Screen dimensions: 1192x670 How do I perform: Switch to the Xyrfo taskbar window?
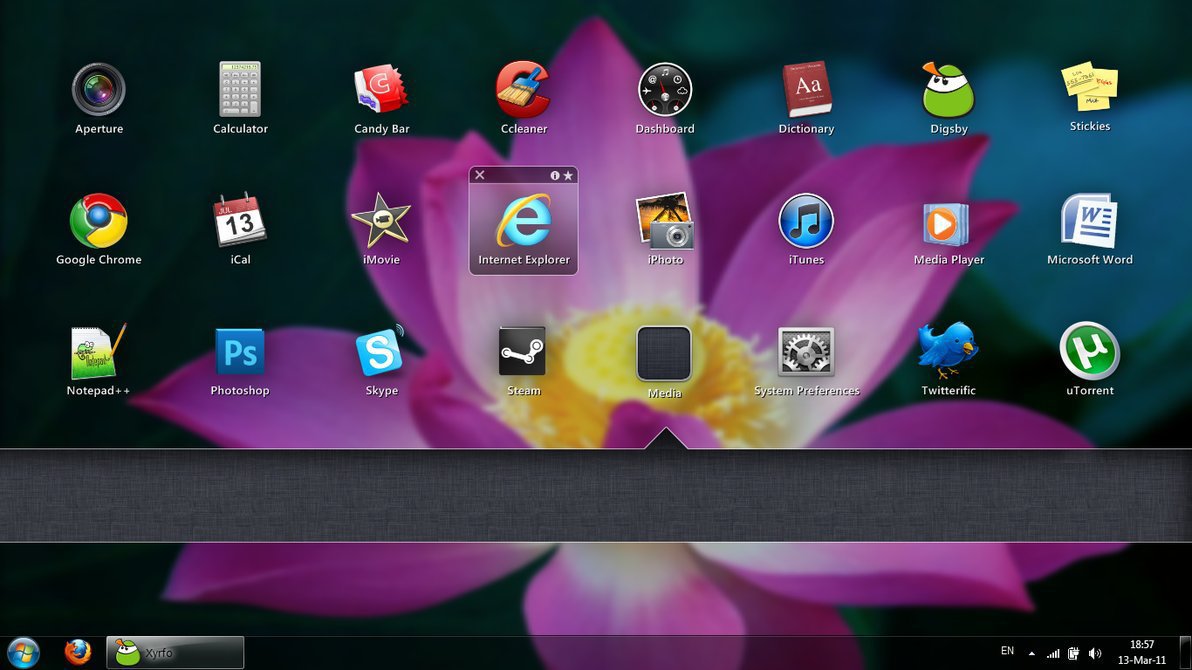pyautogui.click(x=175, y=653)
